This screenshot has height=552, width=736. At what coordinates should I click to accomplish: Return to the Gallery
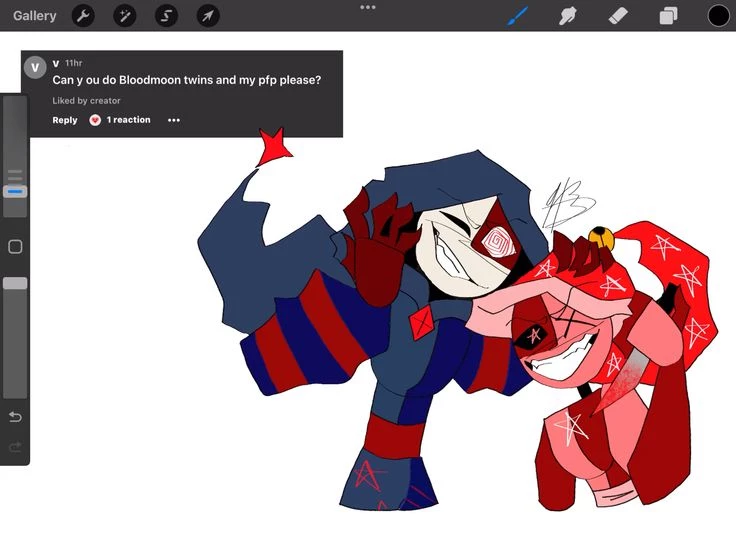(x=35, y=16)
